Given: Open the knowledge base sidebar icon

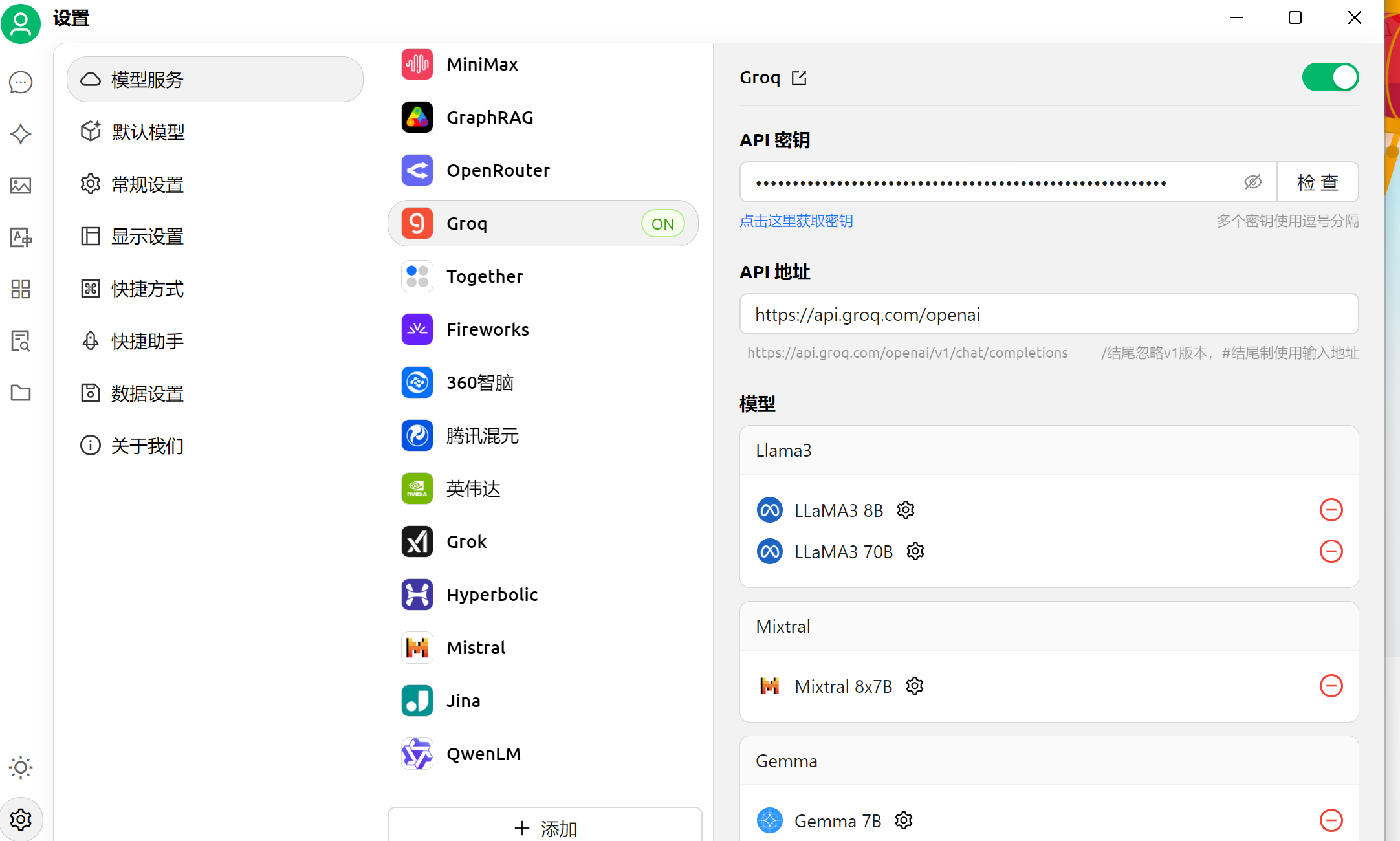Looking at the screenshot, I should pyautogui.click(x=21, y=341).
